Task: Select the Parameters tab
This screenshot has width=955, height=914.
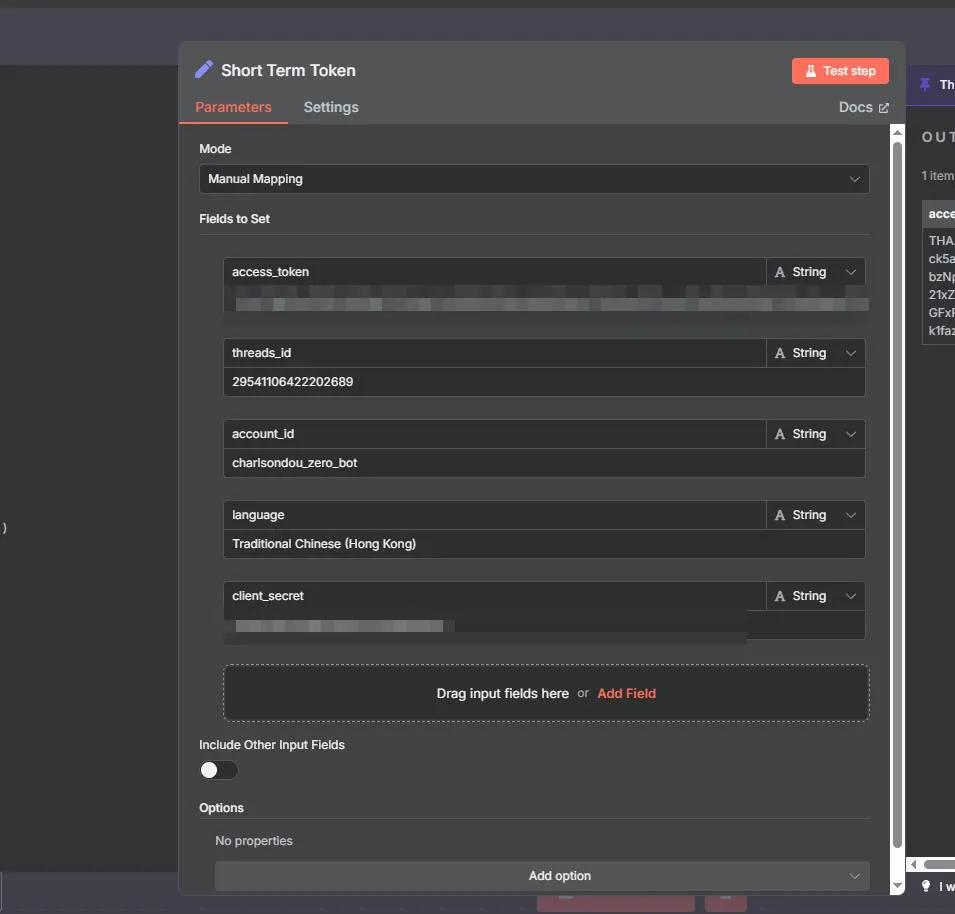Action: 233,107
